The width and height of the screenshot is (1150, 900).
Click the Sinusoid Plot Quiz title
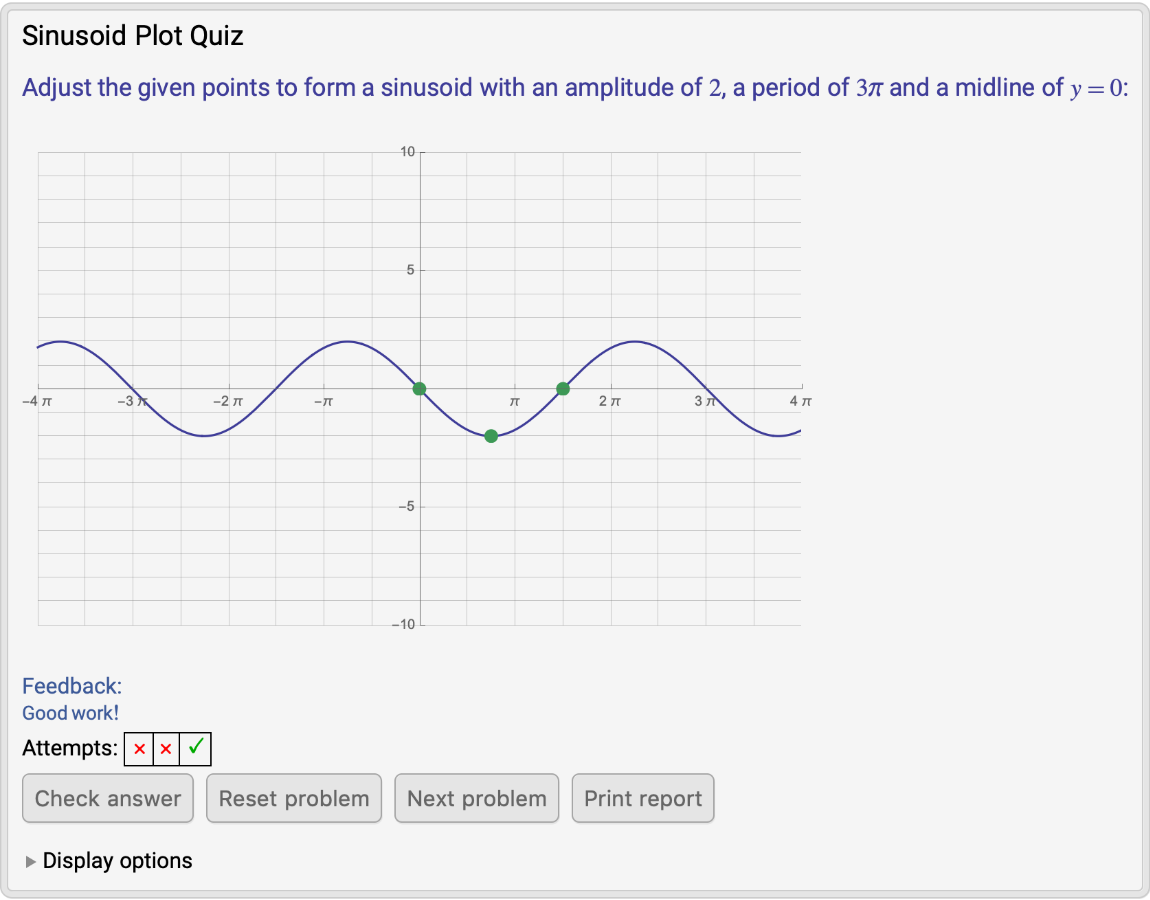[x=133, y=37]
